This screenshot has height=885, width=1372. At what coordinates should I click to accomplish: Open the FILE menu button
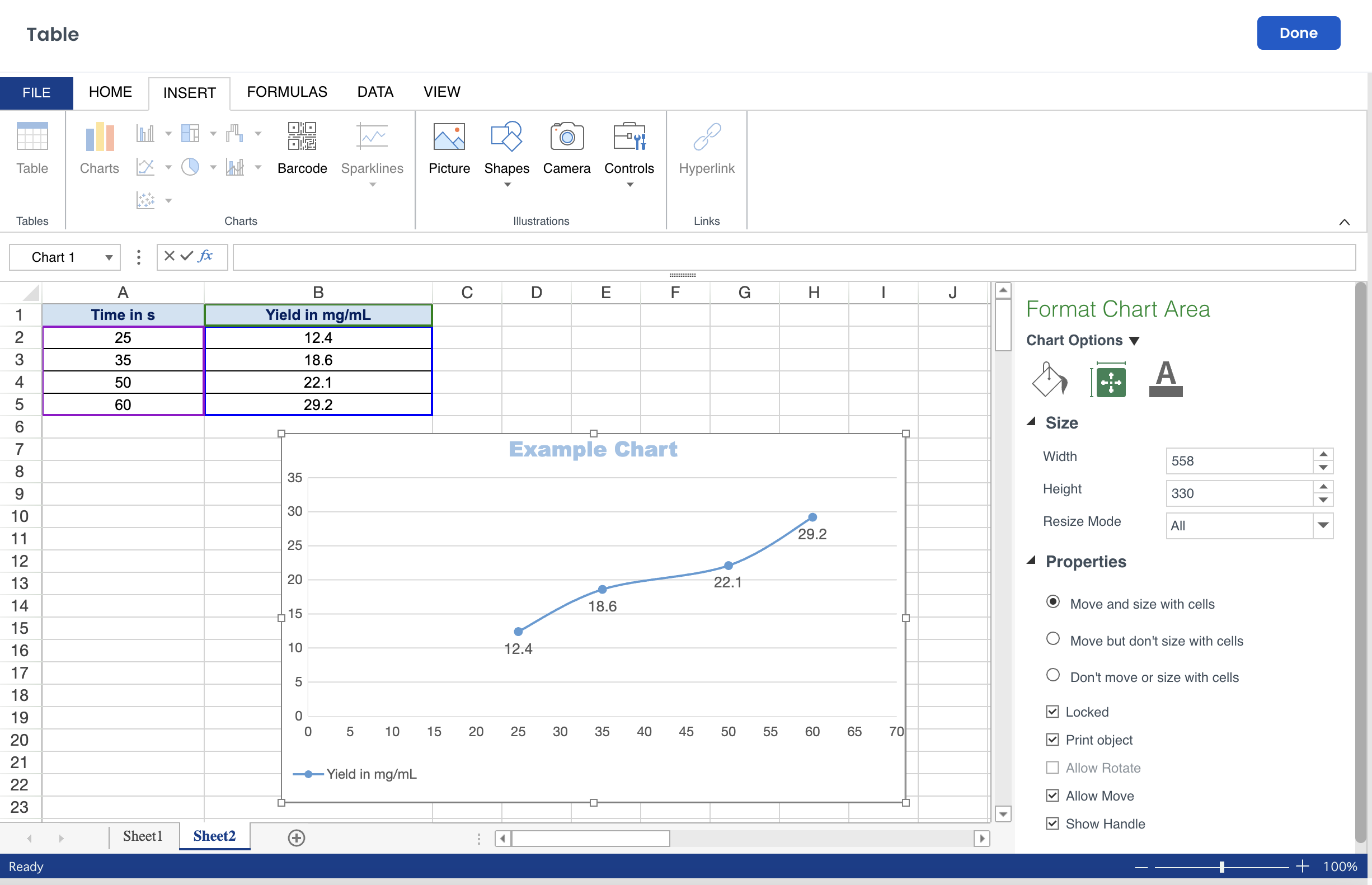pos(36,92)
